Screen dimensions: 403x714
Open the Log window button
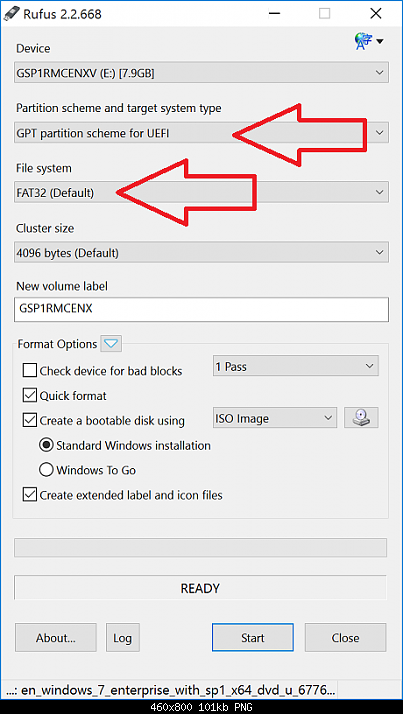click(122, 638)
